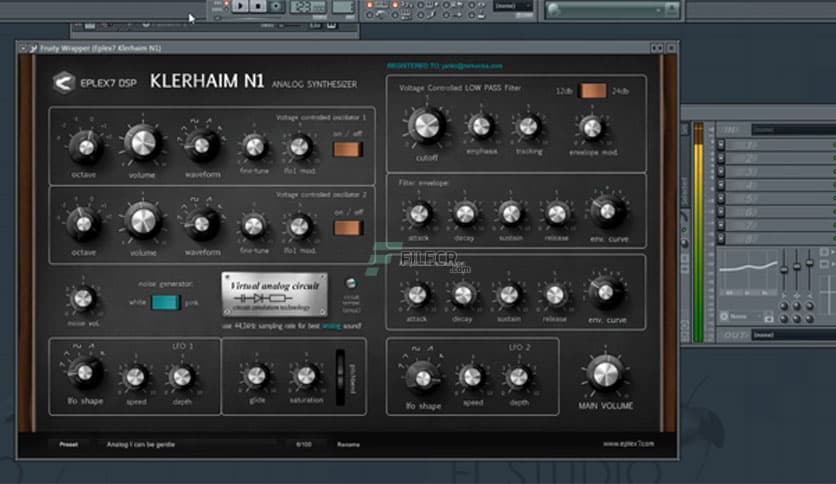Click the Preset button in bottom bar
Screen dimensions: 836x484
pyautogui.click(x=69, y=444)
